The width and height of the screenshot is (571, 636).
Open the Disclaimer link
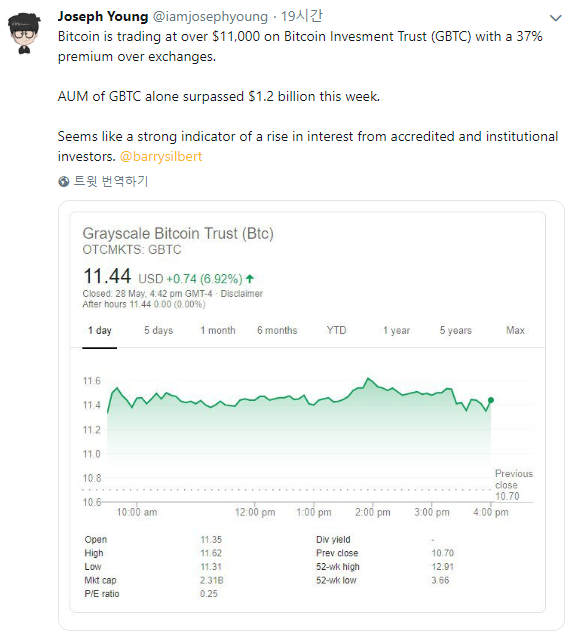point(242,294)
